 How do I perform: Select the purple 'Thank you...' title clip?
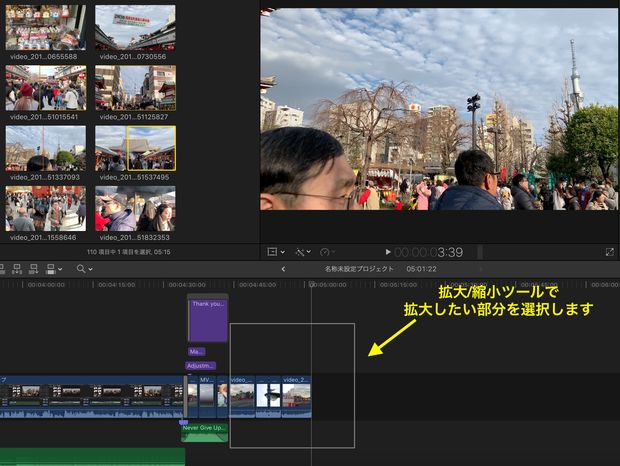pyautogui.click(x=208, y=320)
